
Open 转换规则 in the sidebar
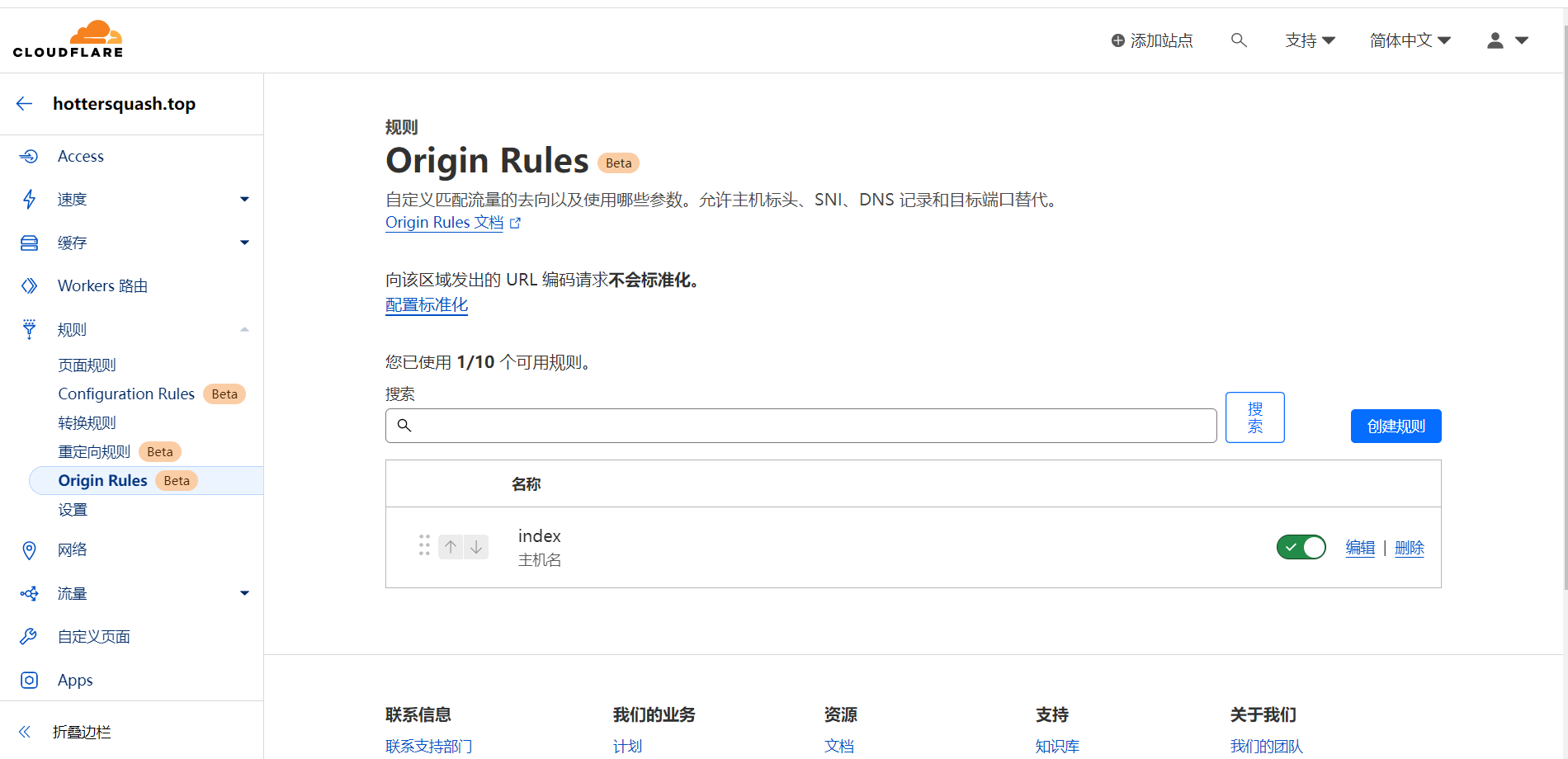pyautogui.click(x=87, y=422)
